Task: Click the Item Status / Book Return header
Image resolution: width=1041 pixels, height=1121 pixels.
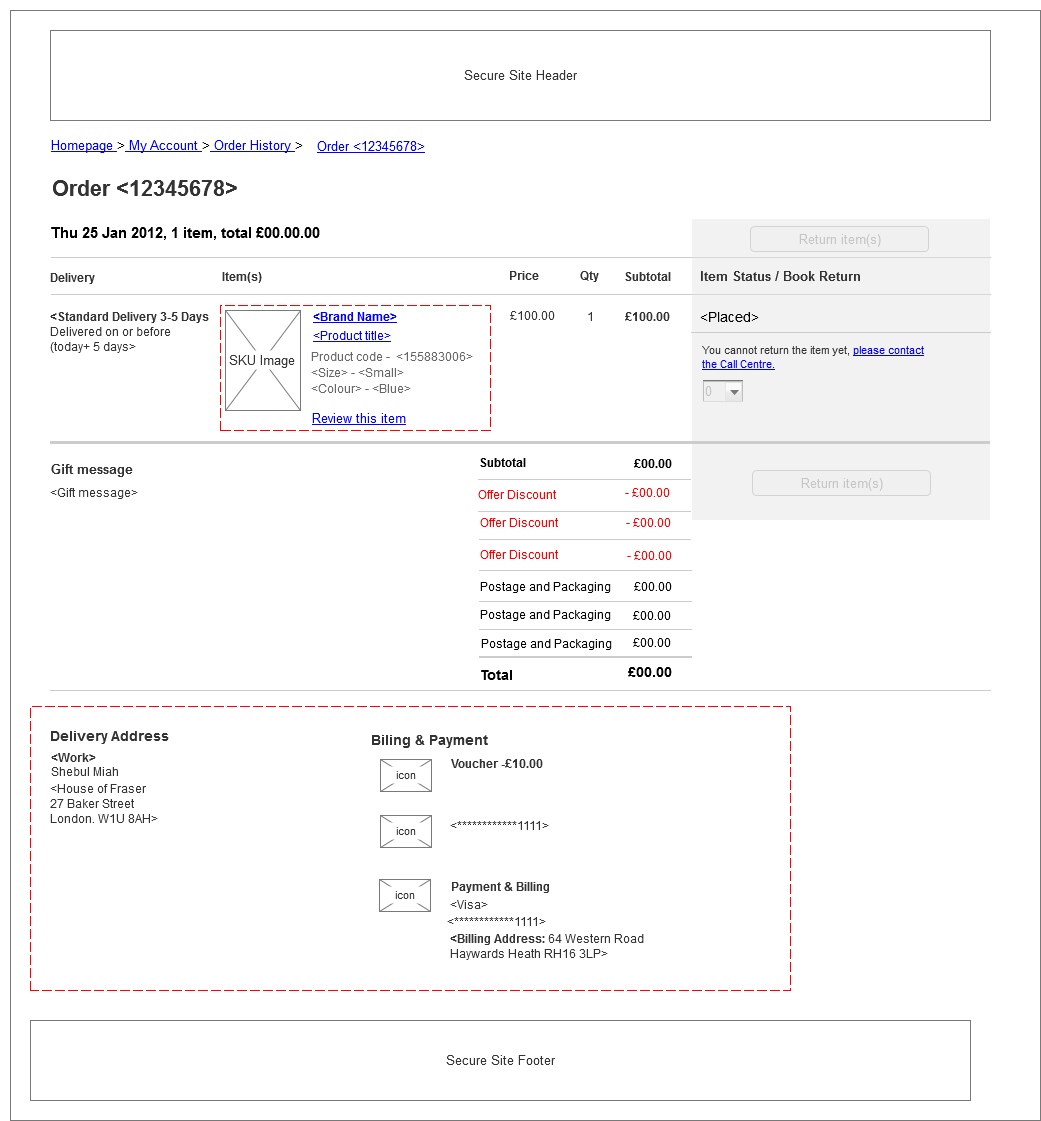Action: pyautogui.click(x=780, y=277)
